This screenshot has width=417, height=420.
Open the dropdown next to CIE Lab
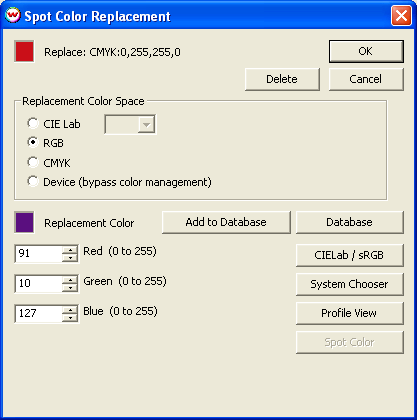tap(146, 125)
